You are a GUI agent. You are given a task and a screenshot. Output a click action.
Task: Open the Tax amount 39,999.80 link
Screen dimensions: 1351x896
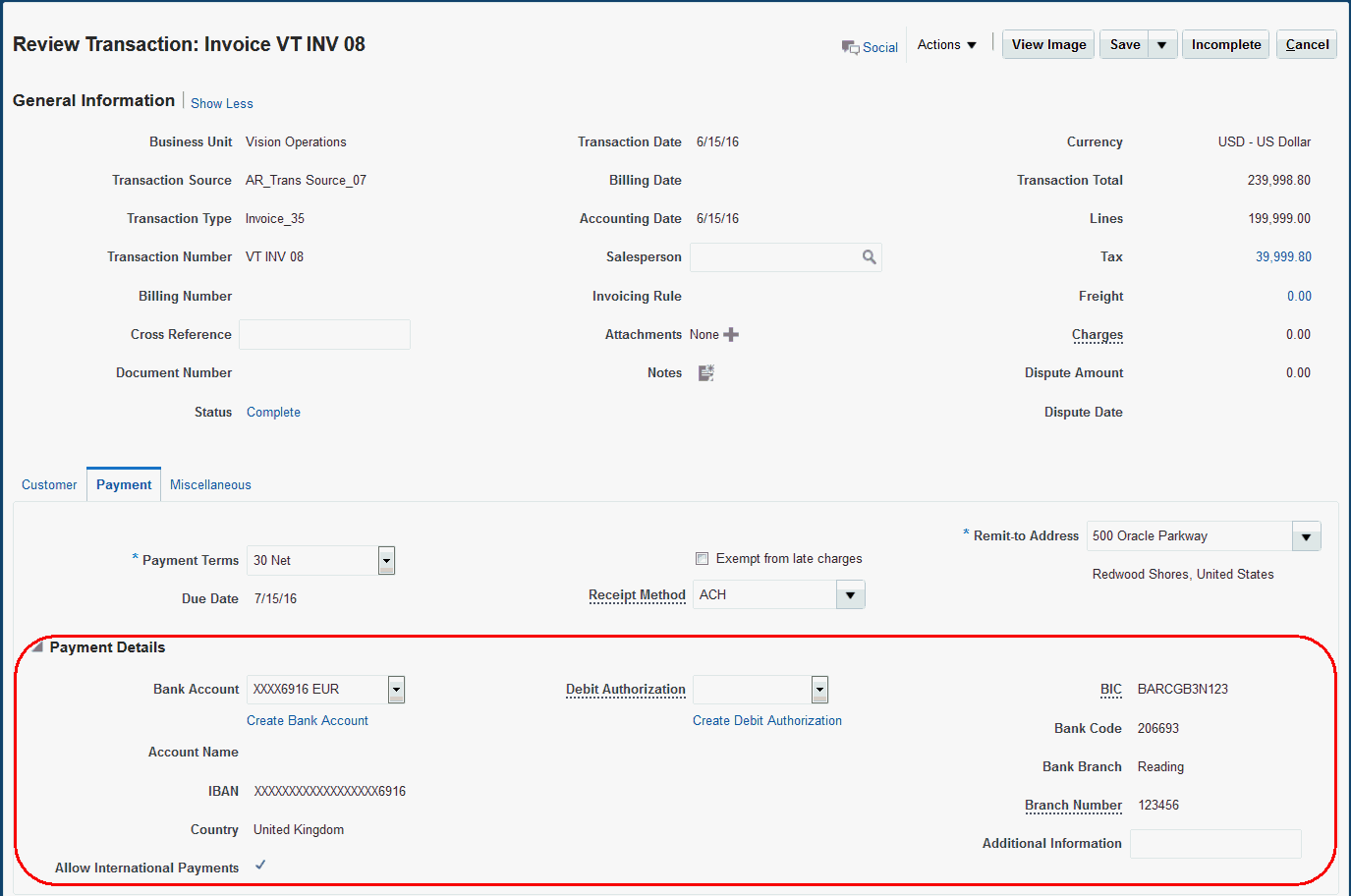1283,257
